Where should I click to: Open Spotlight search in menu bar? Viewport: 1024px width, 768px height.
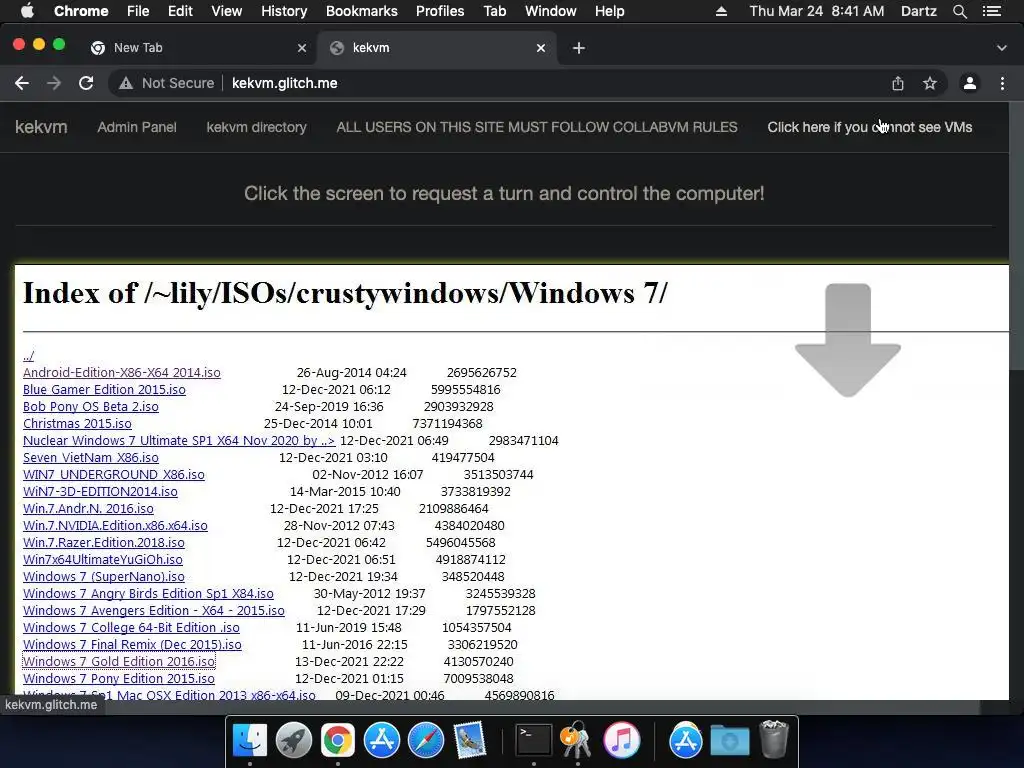[960, 11]
